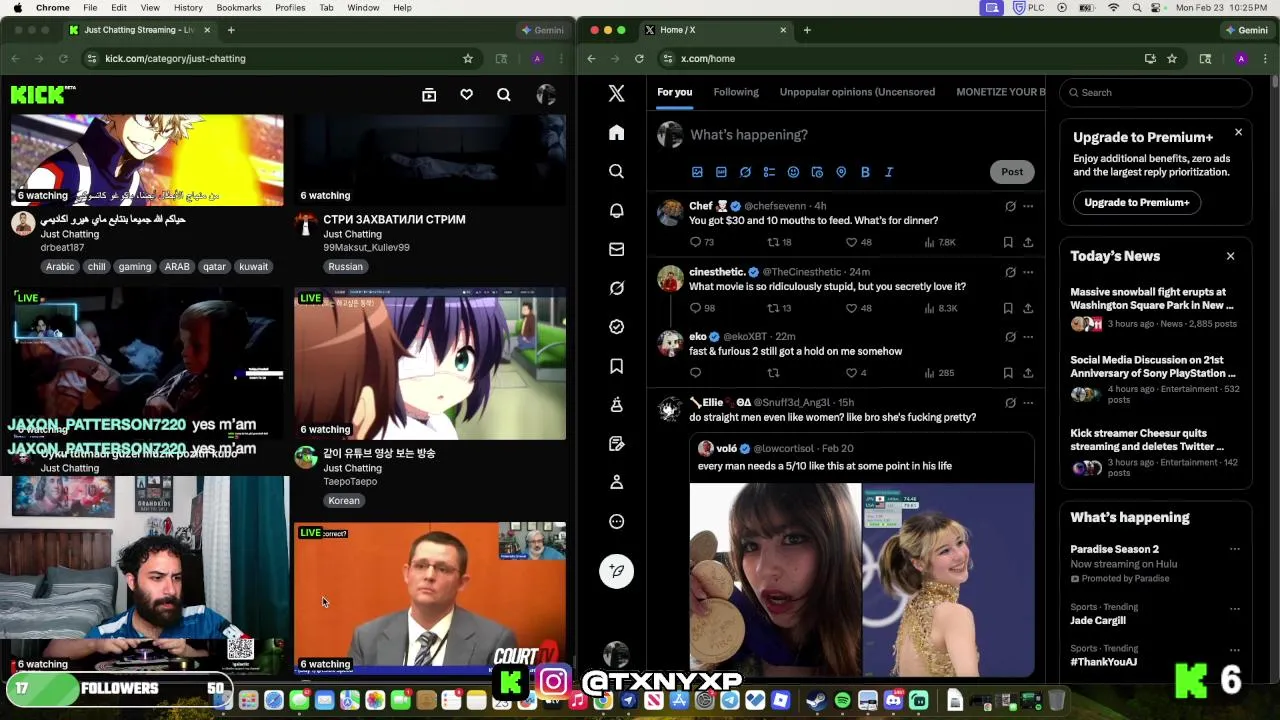Open the Bookmarks menu in menu bar
This screenshot has width=1280, height=720.
click(x=238, y=8)
